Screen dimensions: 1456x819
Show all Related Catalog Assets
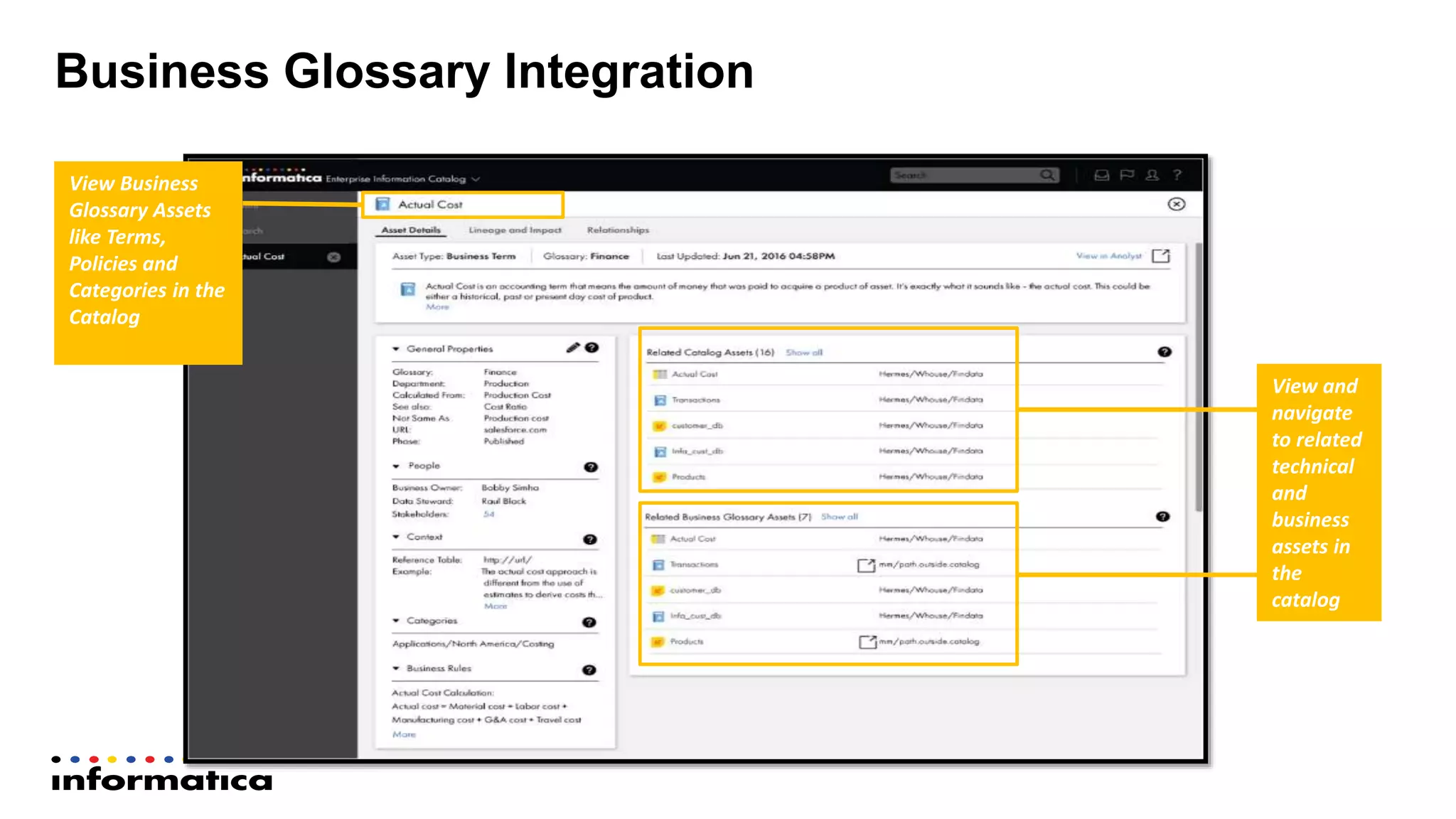(804, 353)
